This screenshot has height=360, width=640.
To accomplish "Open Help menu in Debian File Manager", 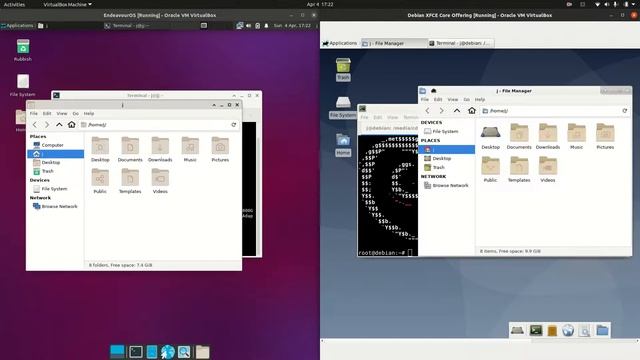I will click(x=480, y=99).
